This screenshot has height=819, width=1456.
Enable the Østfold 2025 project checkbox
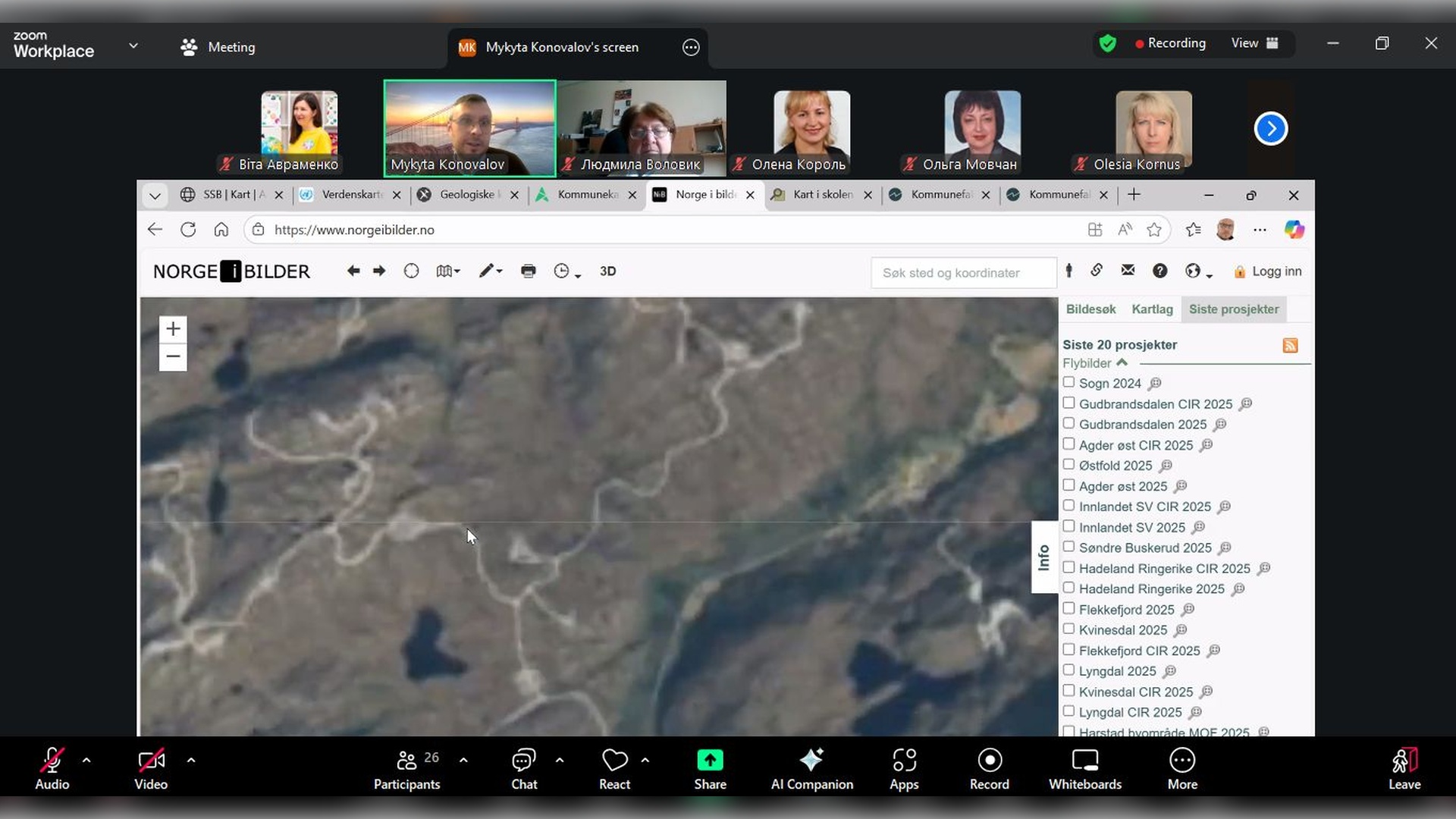[1068, 465]
